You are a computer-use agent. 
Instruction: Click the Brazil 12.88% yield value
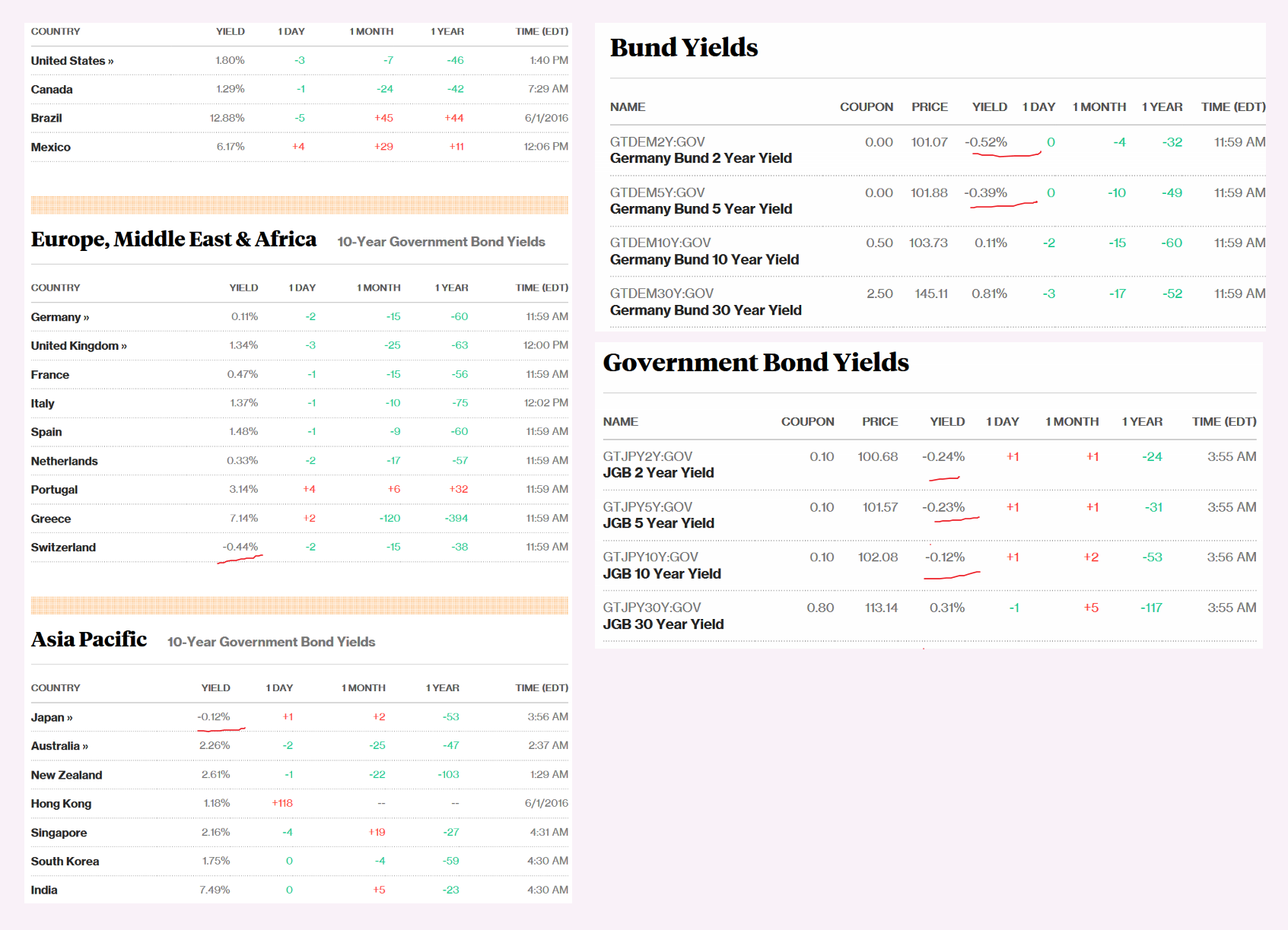pos(227,118)
